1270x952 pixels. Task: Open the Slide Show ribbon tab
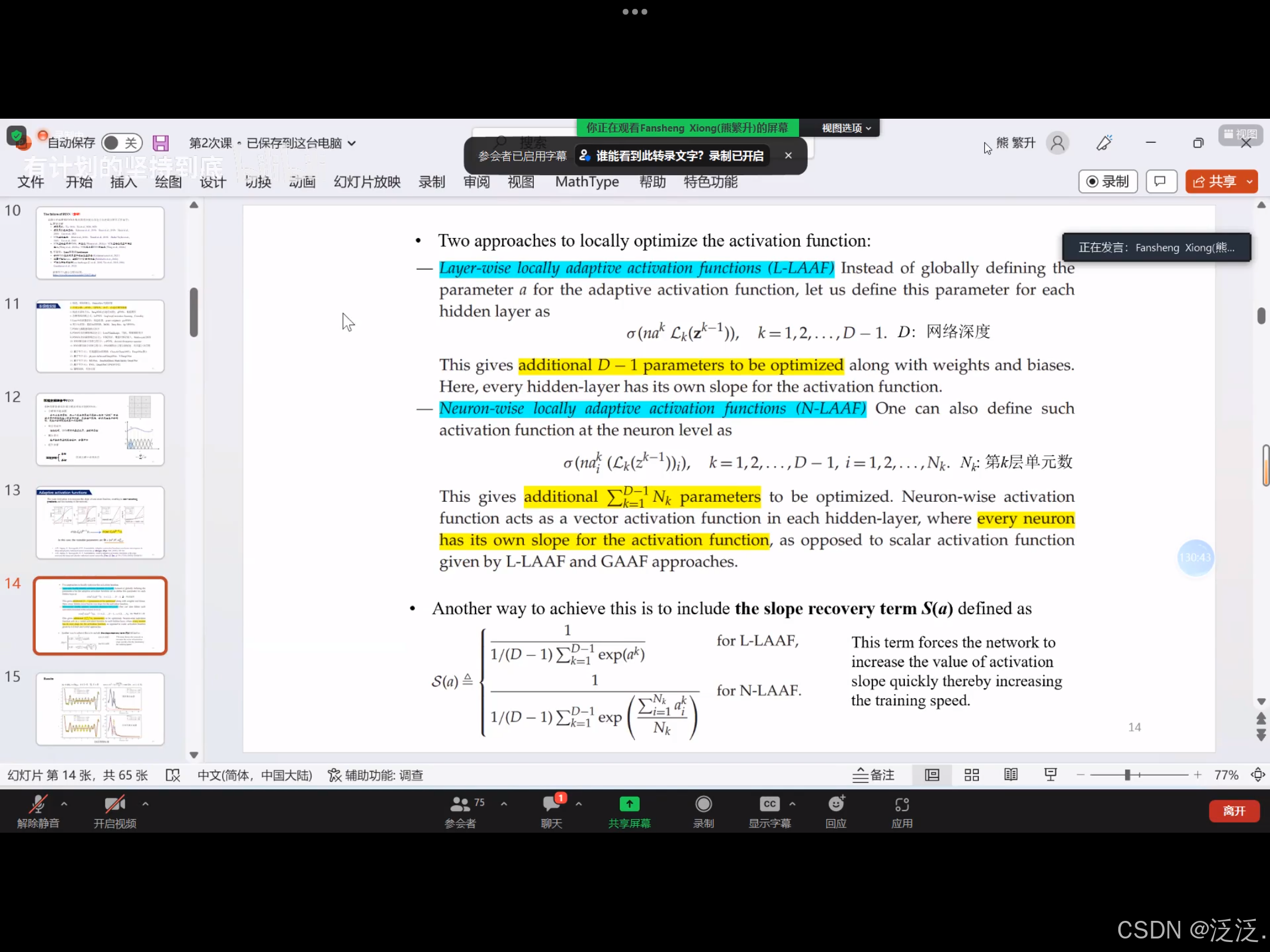point(367,182)
